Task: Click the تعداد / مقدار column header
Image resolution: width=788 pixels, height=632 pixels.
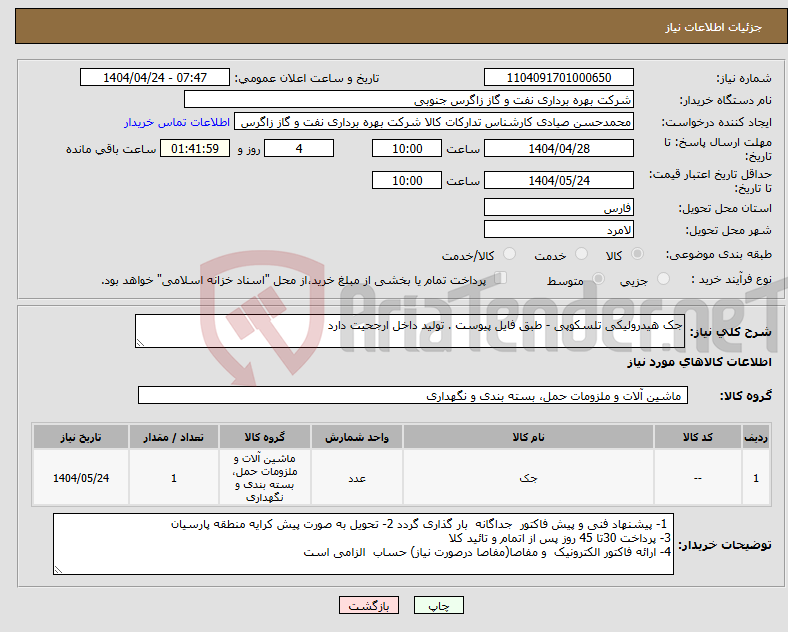Action: click(173, 437)
